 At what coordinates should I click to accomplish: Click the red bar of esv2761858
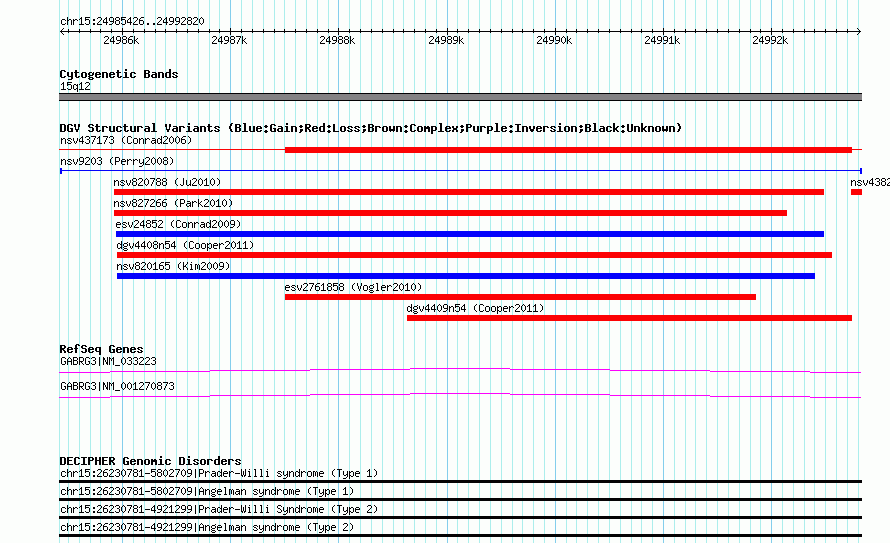click(x=520, y=297)
